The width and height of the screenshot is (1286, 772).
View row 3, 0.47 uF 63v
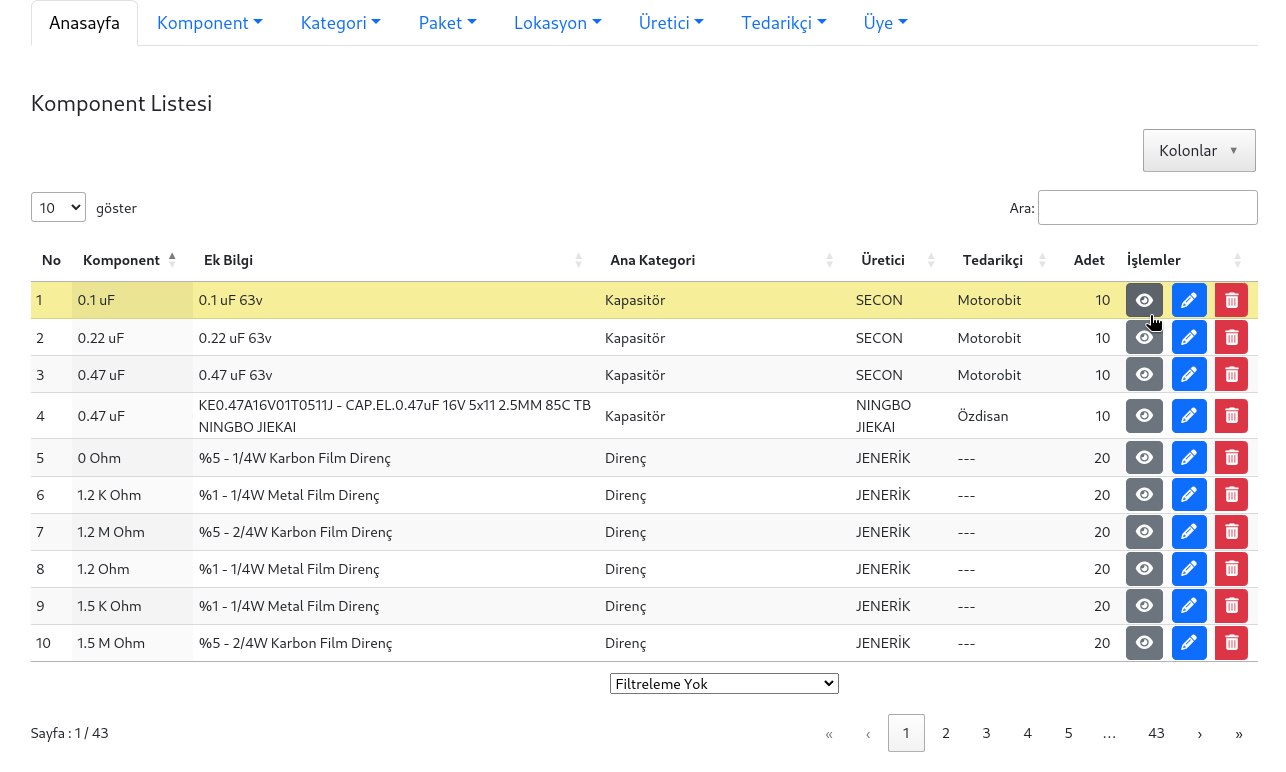[1144, 375]
